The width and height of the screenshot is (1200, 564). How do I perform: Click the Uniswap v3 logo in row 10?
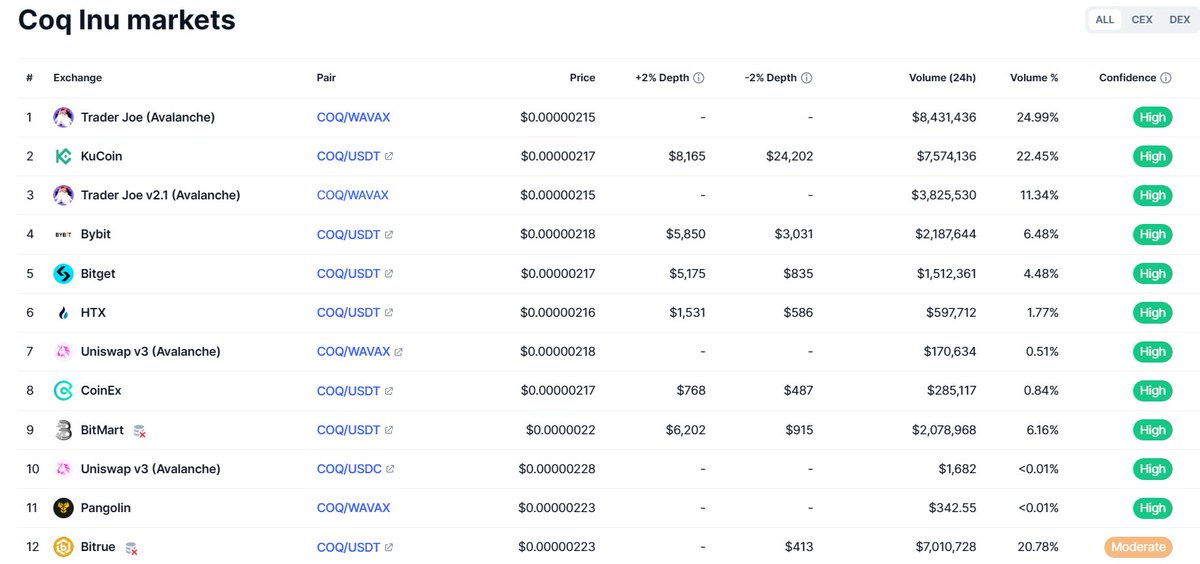(x=63, y=469)
